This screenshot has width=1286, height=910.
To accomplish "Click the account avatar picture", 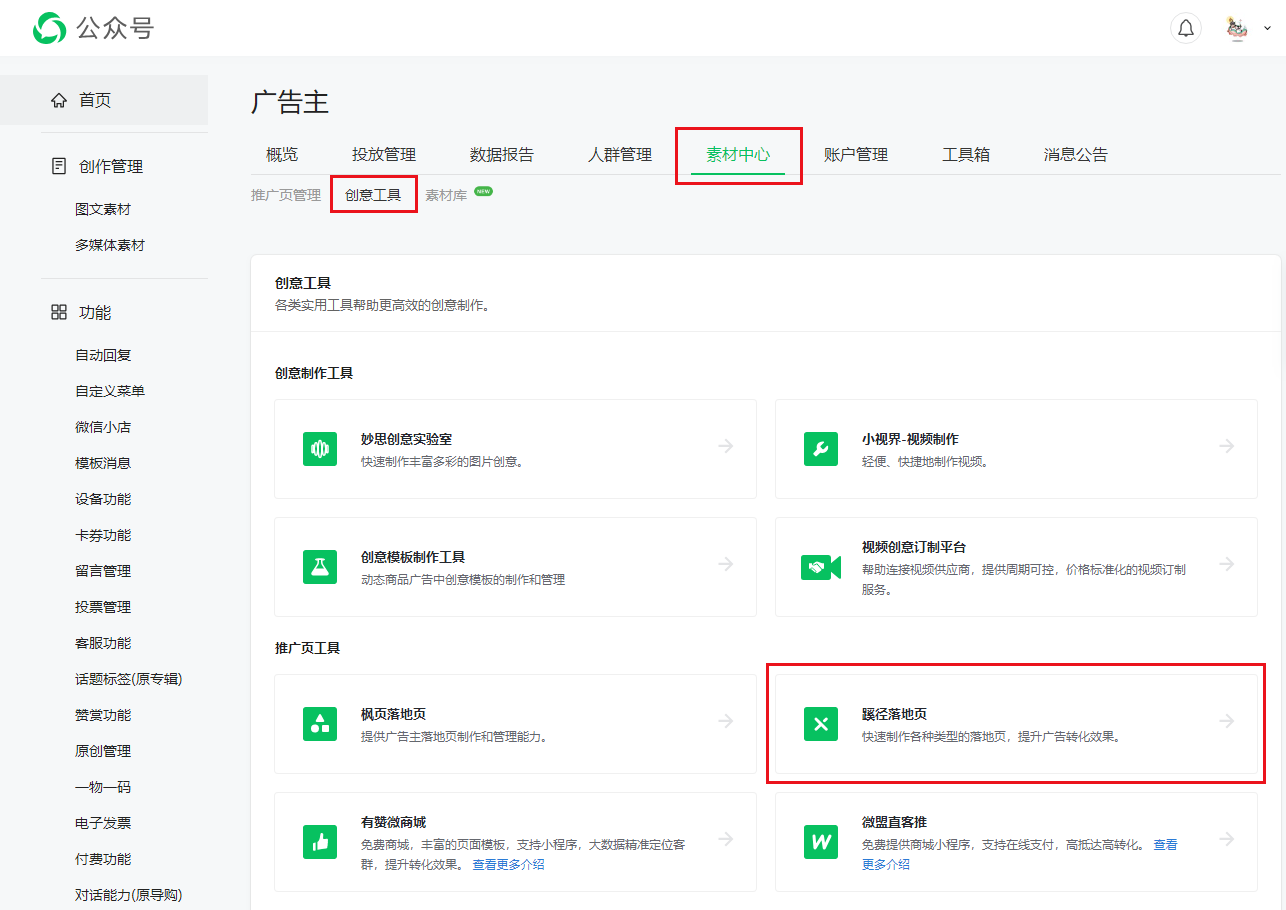I will 1237,28.
